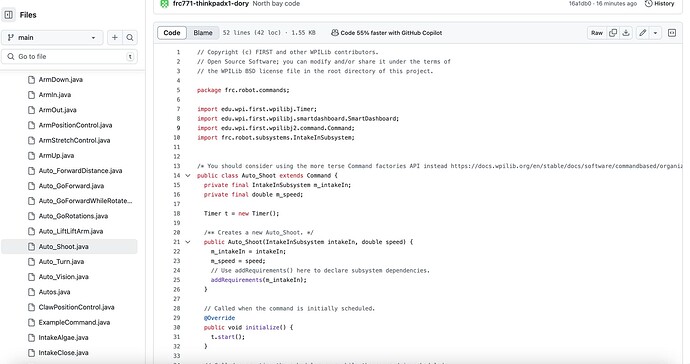Click the Copilot icon in file header
Screen dimensions: 690x364
pos(335,33)
